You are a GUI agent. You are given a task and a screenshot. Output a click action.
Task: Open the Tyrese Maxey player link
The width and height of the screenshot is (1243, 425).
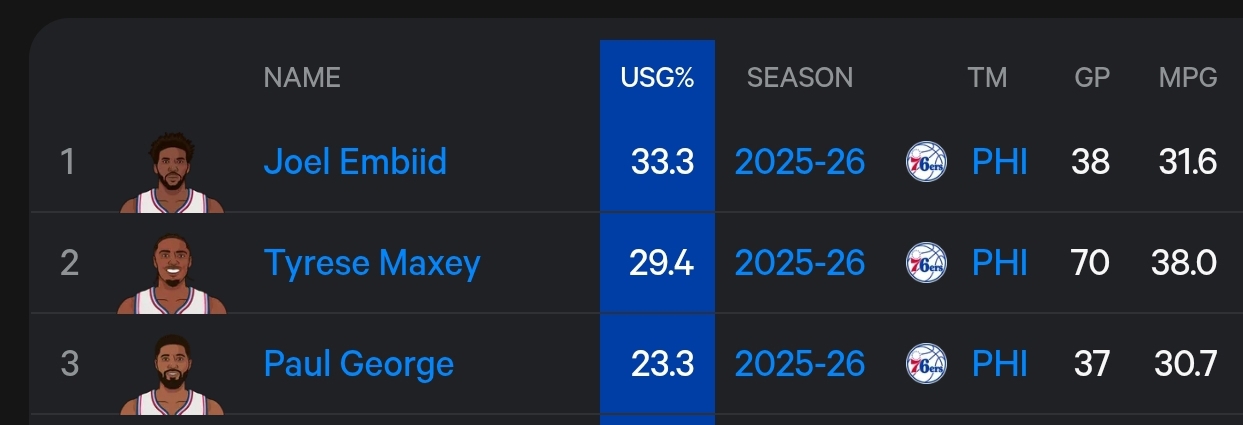[x=372, y=263]
